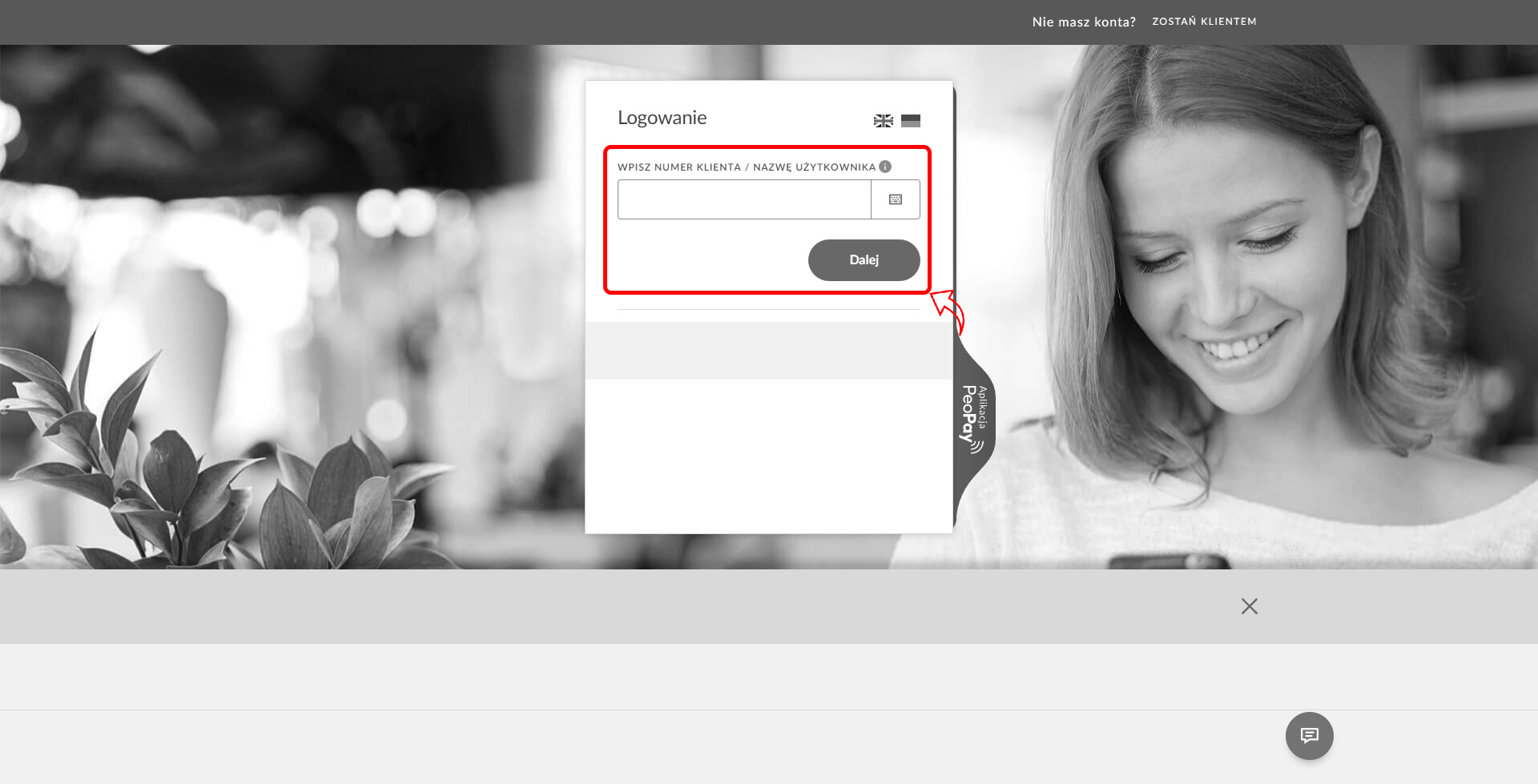Open the chat bubble assistant
1538x784 pixels.
1309,735
